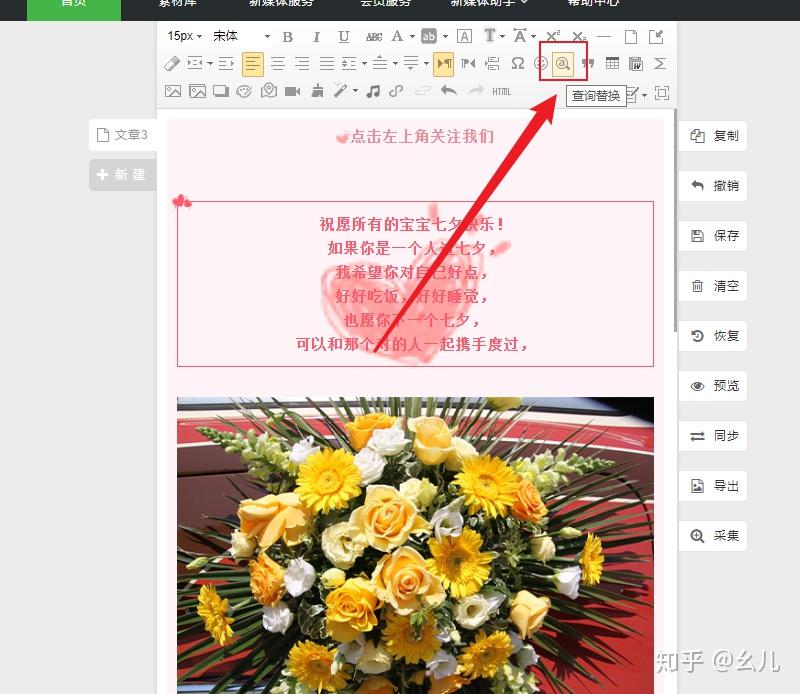Open Find and Replace (查询替换) tool
800x694 pixels.
[565, 63]
